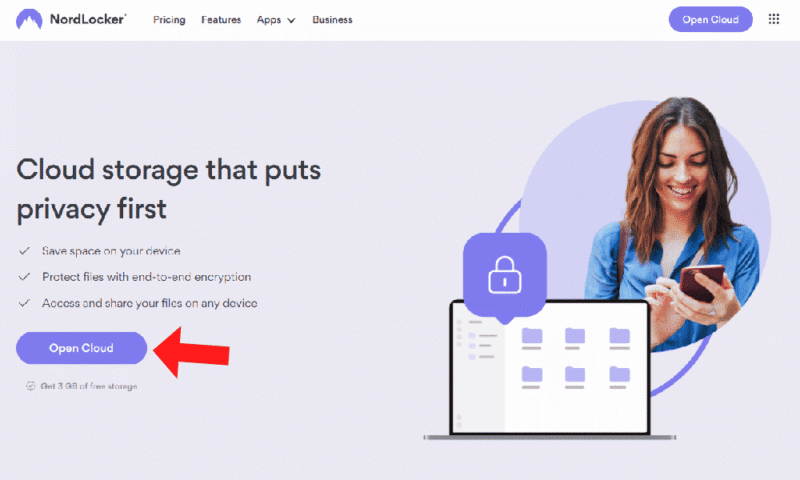Viewport: 800px width, 480px height.
Task: Click the checkmark beside Access and share
Action: pyautogui.click(x=24, y=303)
